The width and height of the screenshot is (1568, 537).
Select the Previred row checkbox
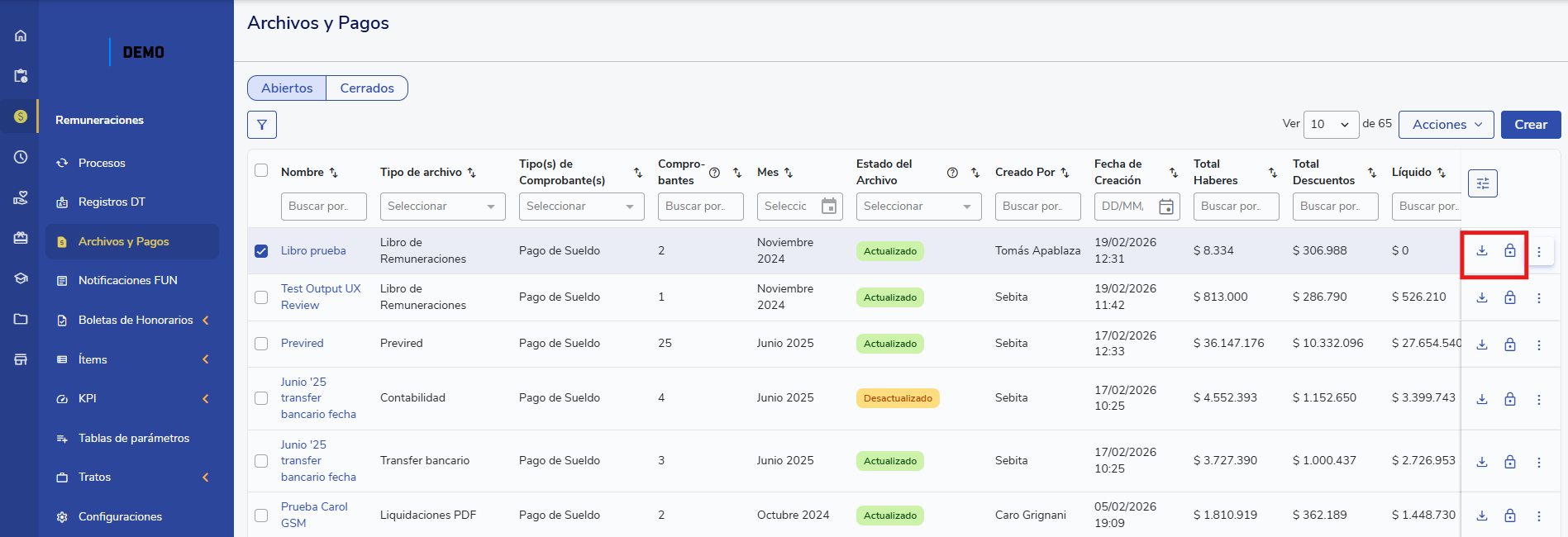pyautogui.click(x=261, y=344)
